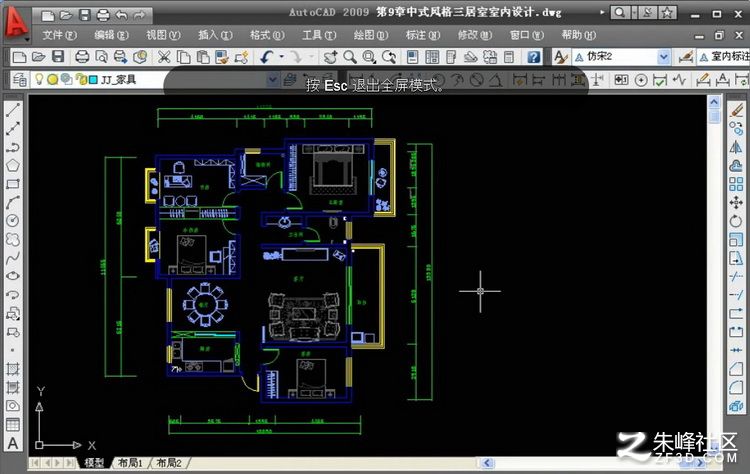Screen dimensions: 750x474
Task: Open the Layer Properties Manager
Action: (19, 79)
